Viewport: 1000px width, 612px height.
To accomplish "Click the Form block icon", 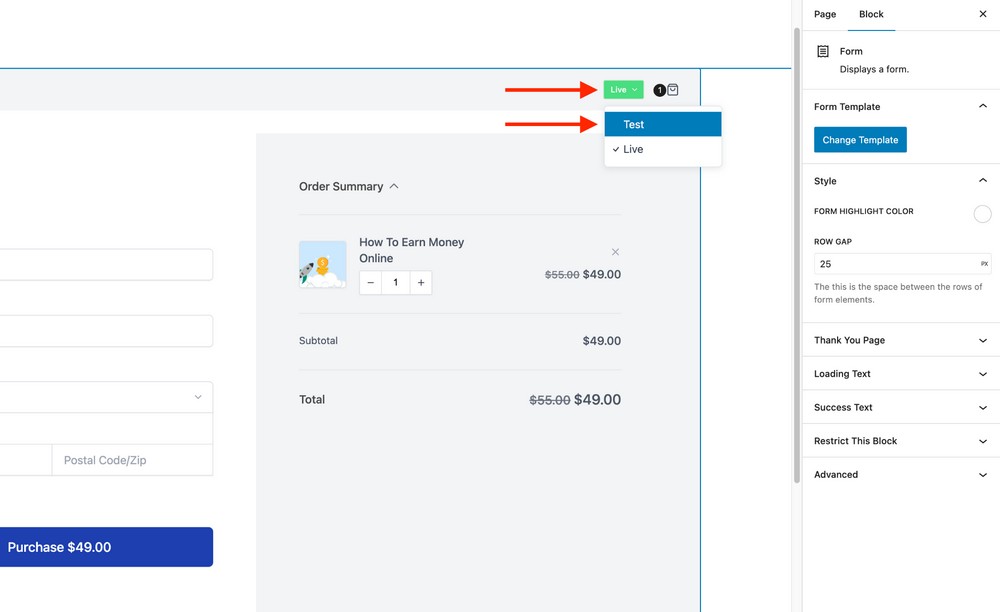I will 822,51.
